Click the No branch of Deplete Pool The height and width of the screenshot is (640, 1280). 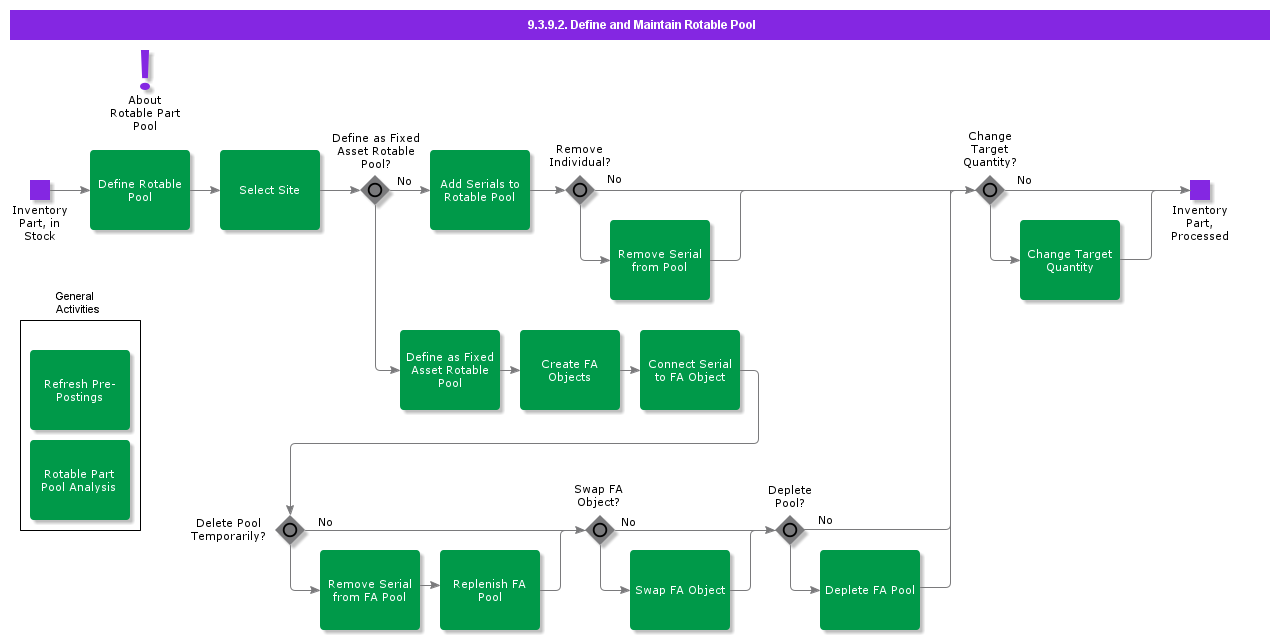[x=824, y=520]
